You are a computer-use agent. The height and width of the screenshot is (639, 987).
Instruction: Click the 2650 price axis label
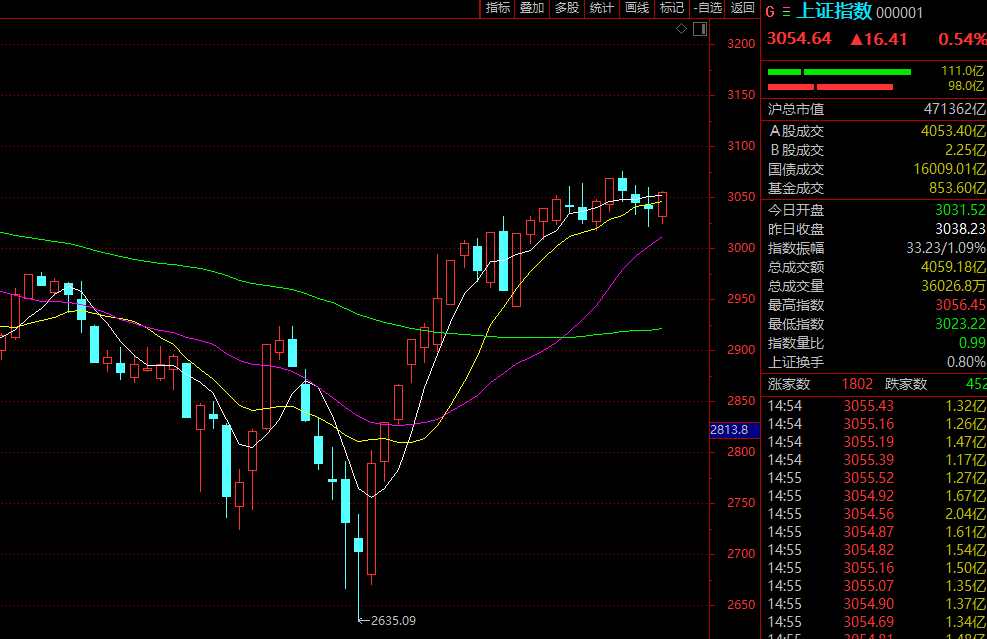tap(741, 604)
